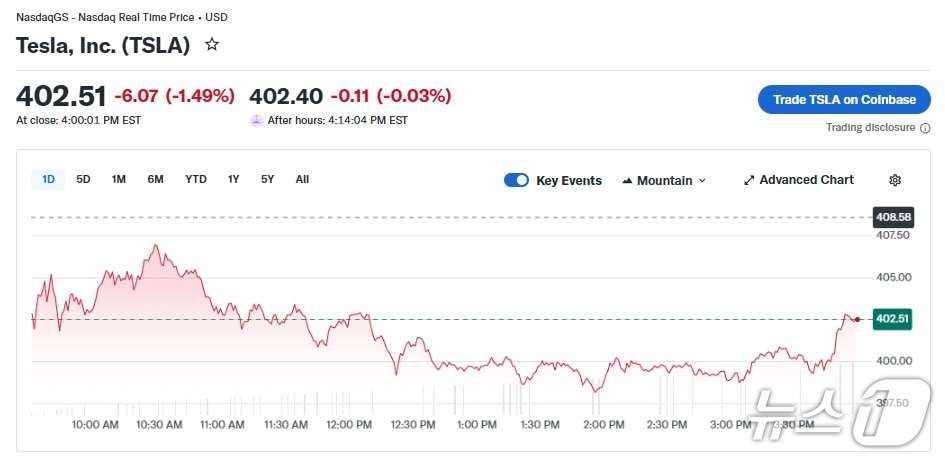Click the Mountain chart type icon
Viewport: 945px width, 460px height.
(x=628, y=181)
